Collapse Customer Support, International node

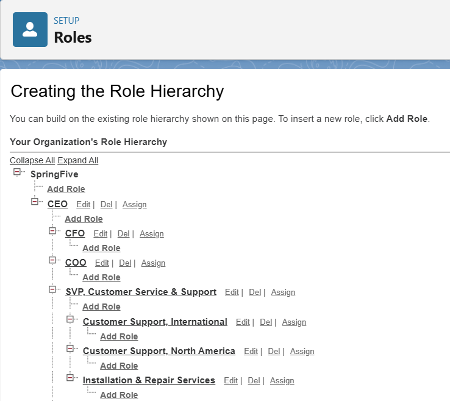click(x=70, y=319)
